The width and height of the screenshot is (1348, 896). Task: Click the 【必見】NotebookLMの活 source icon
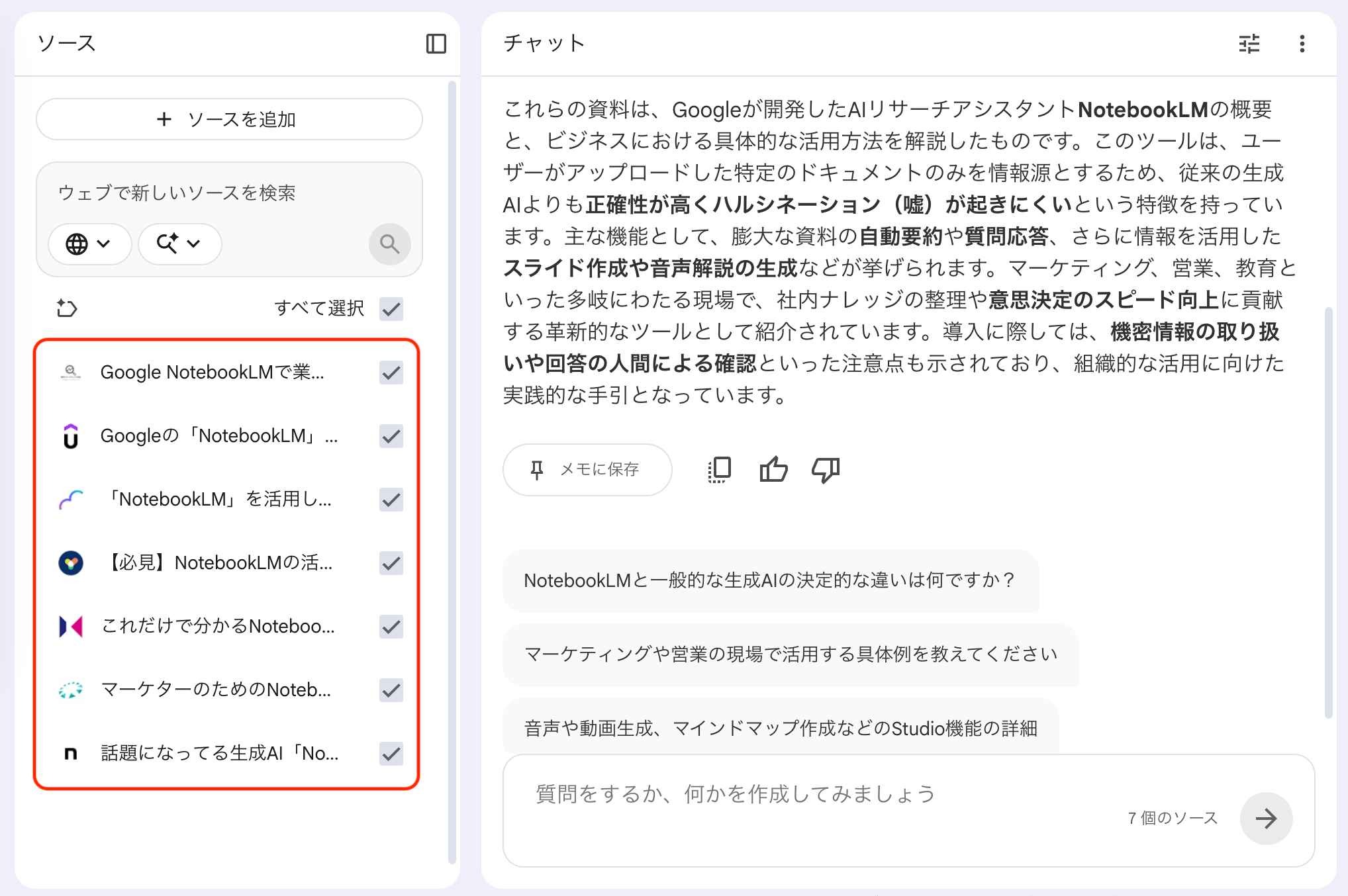pyautogui.click(x=71, y=563)
